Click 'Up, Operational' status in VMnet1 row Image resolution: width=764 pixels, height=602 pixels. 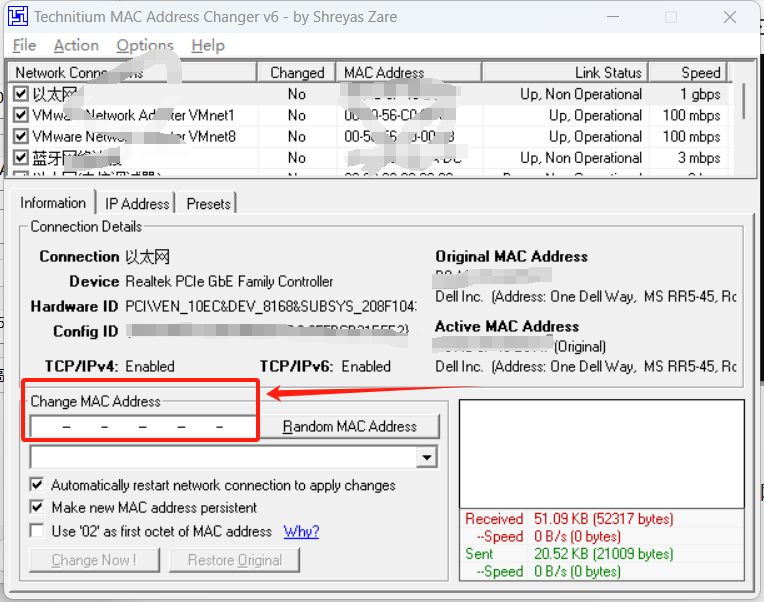pyautogui.click(x=595, y=115)
